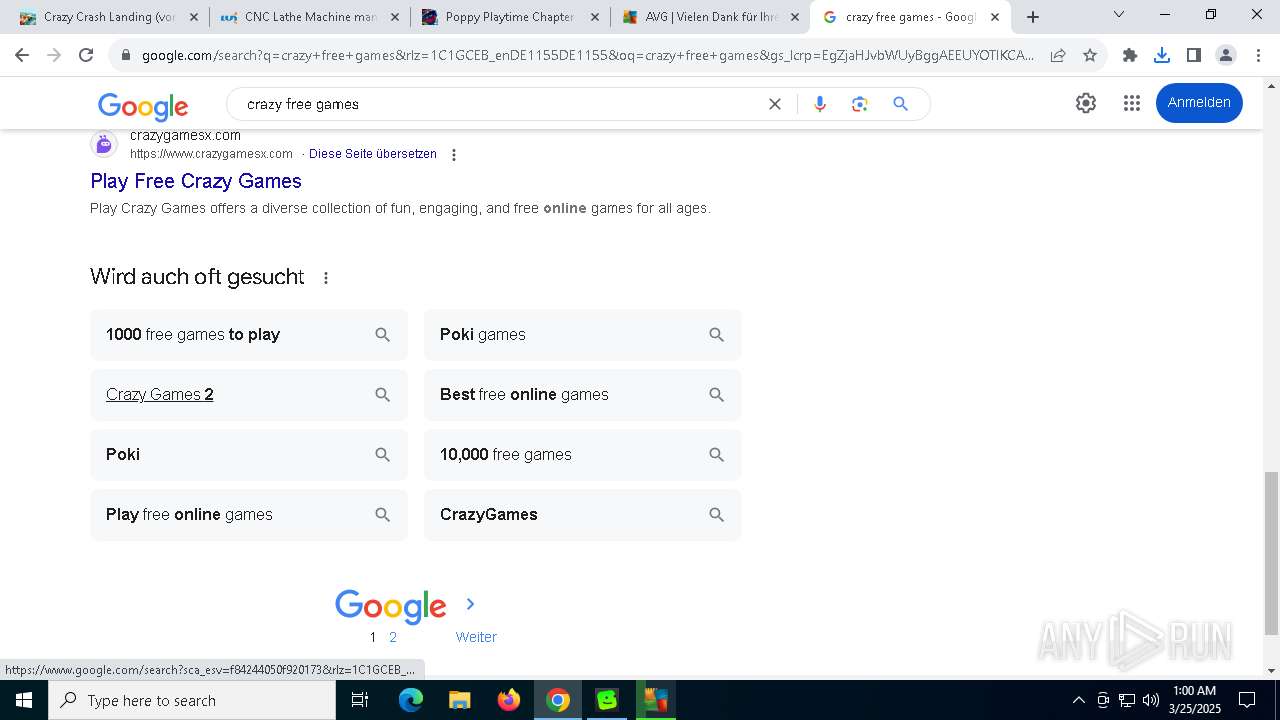Image resolution: width=1280 pixels, height=720 pixels.
Task: Search 'Best free online games' suggestion
Action: pos(583,395)
